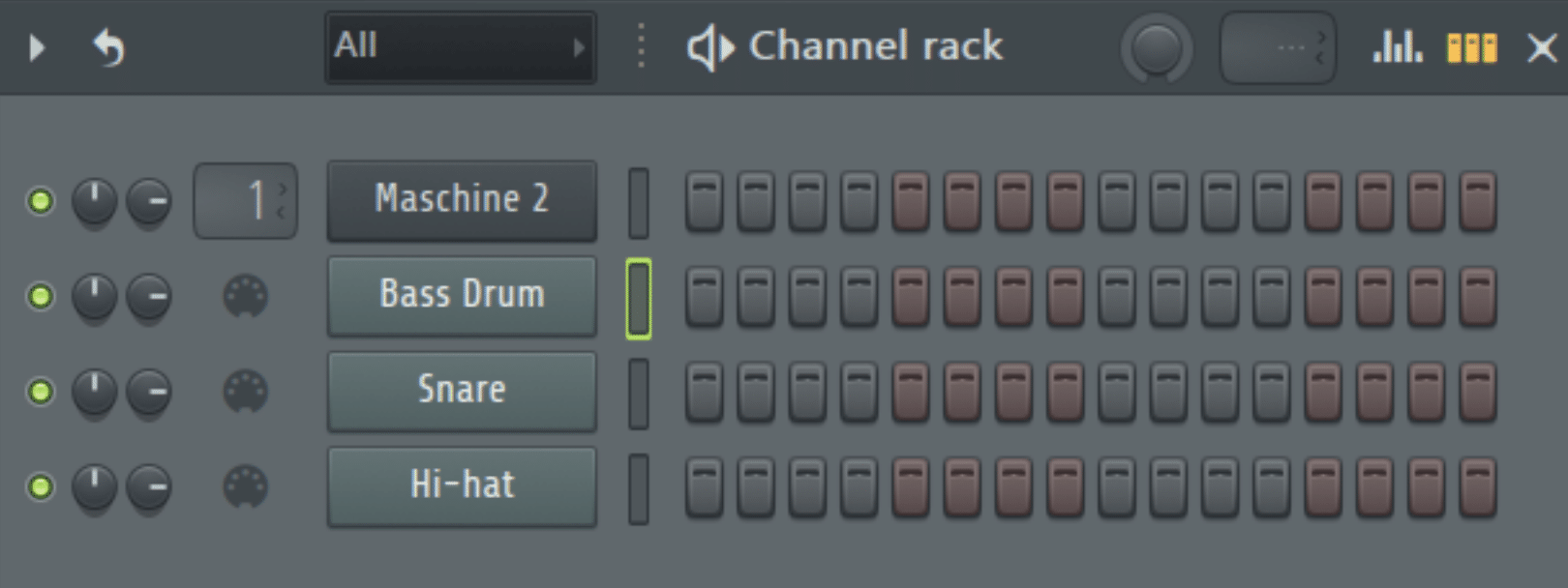This screenshot has height=588, width=1568.
Task: Click the pattern length box in header
Action: click(x=1278, y=47)
